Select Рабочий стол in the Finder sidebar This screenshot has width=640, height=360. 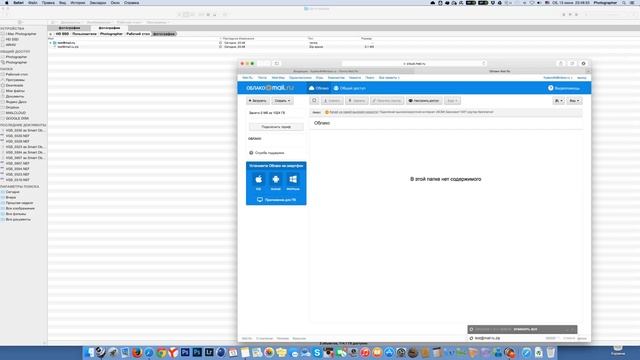(x=16, y=75)
